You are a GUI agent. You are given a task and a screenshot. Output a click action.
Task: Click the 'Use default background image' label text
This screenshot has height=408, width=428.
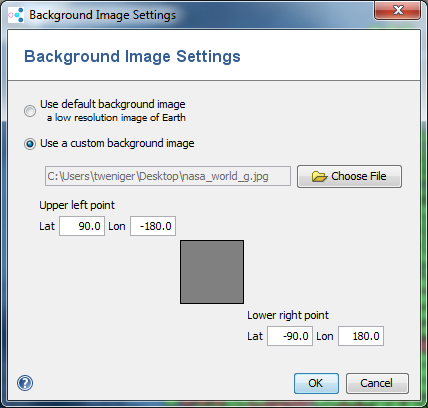coord(113,104)
